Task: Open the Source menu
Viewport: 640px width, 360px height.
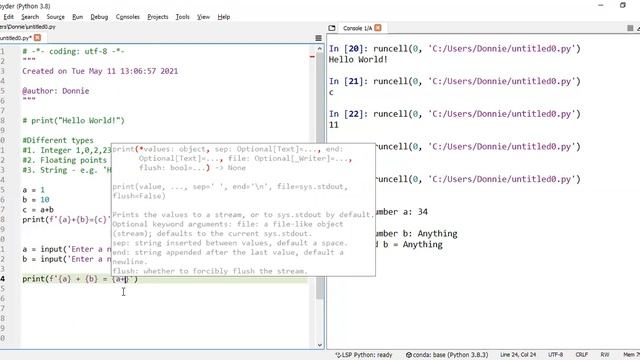Action: 56,17
